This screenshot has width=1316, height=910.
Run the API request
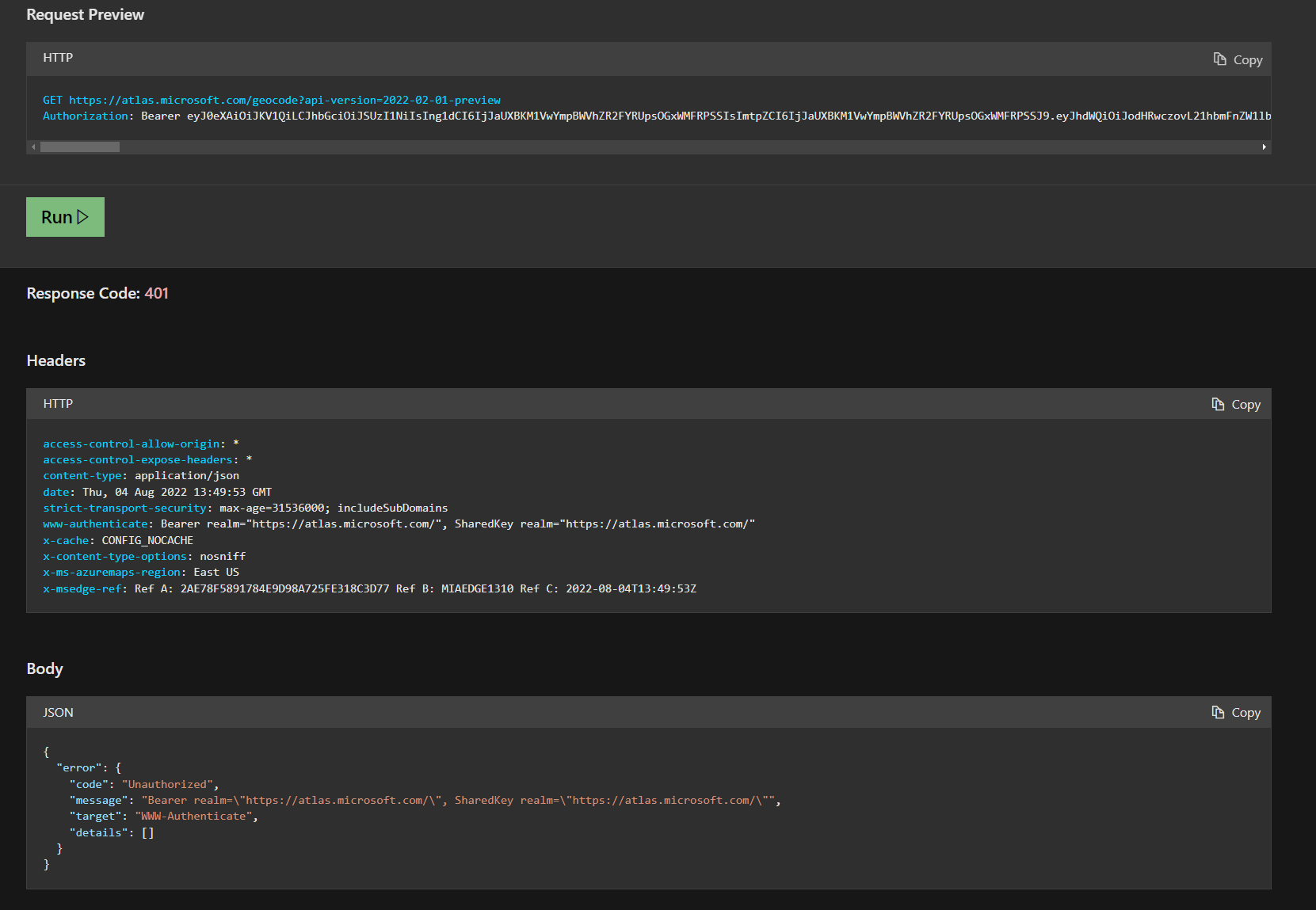pyautogui.click(x=65, y=217)
